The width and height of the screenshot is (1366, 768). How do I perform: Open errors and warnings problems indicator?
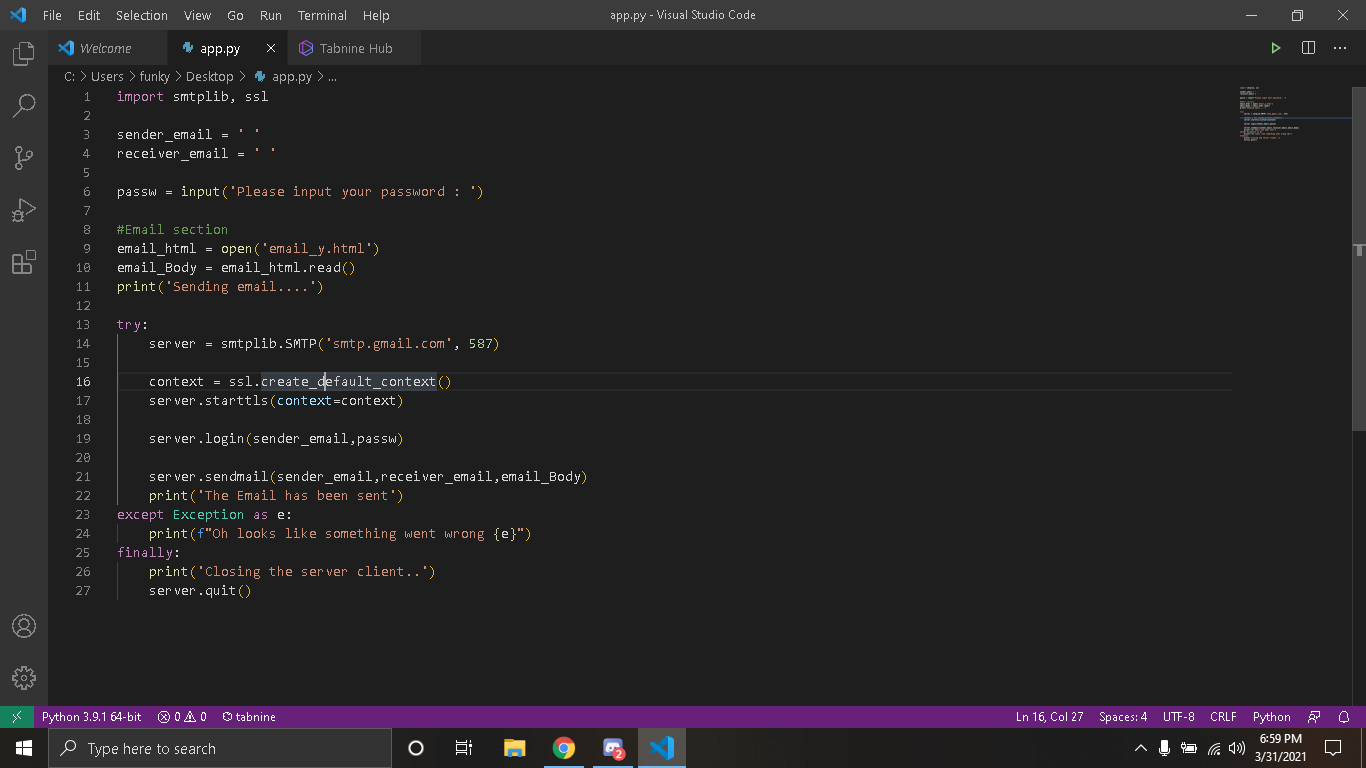point(182,717)
